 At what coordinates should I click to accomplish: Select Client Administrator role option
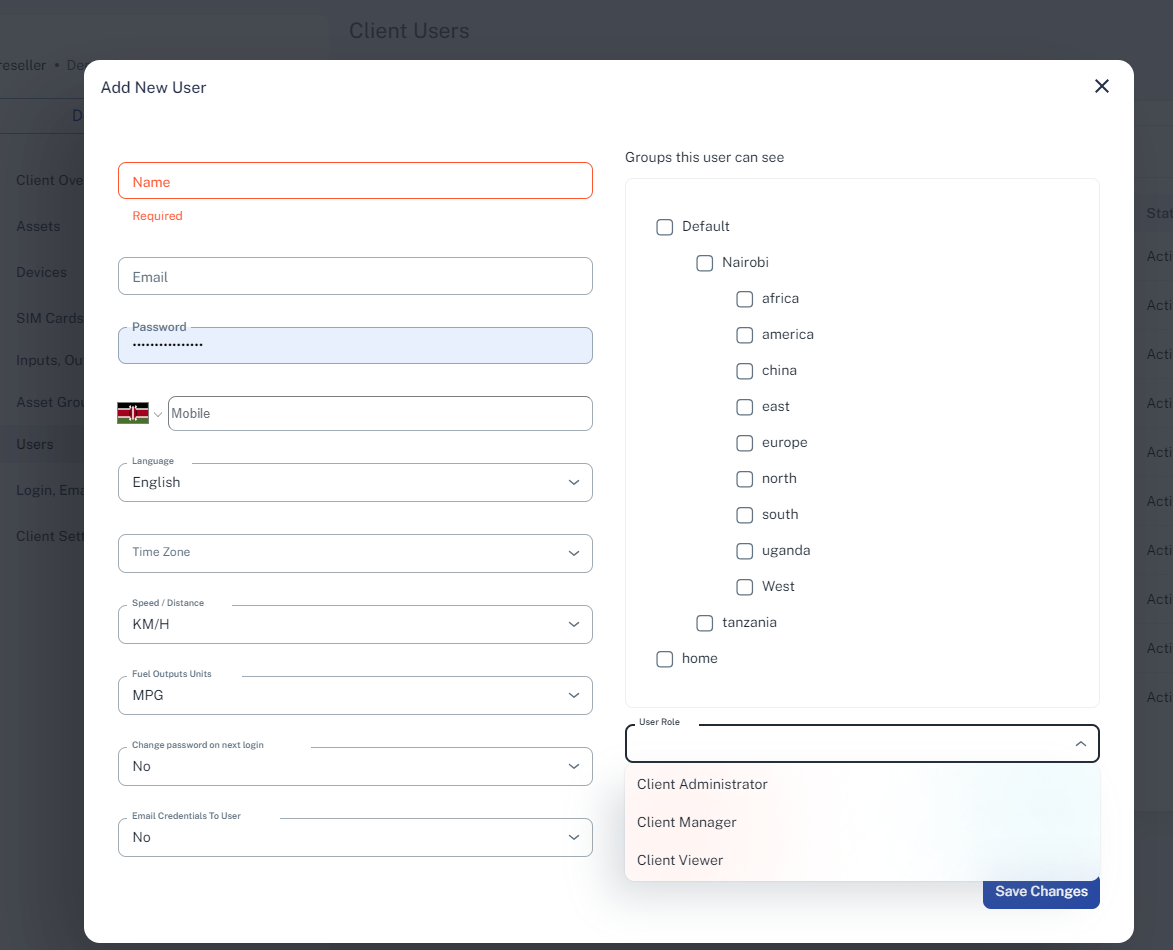tap(862, 784)
